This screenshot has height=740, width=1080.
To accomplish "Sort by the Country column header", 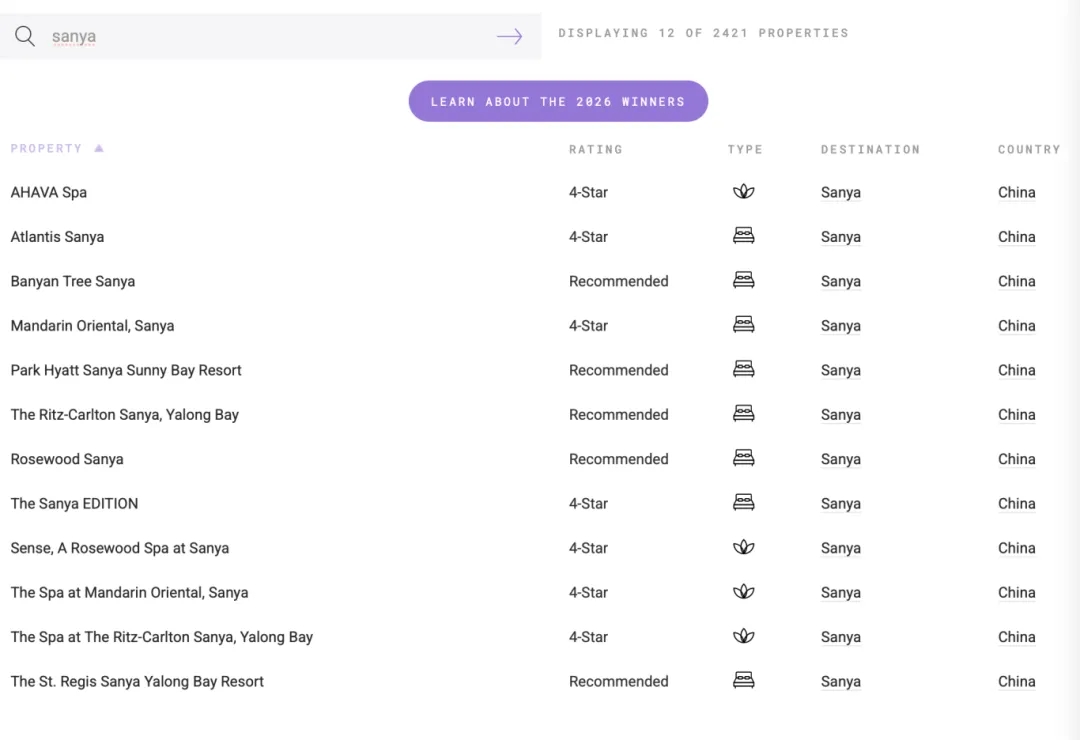I will point(1028,150).
